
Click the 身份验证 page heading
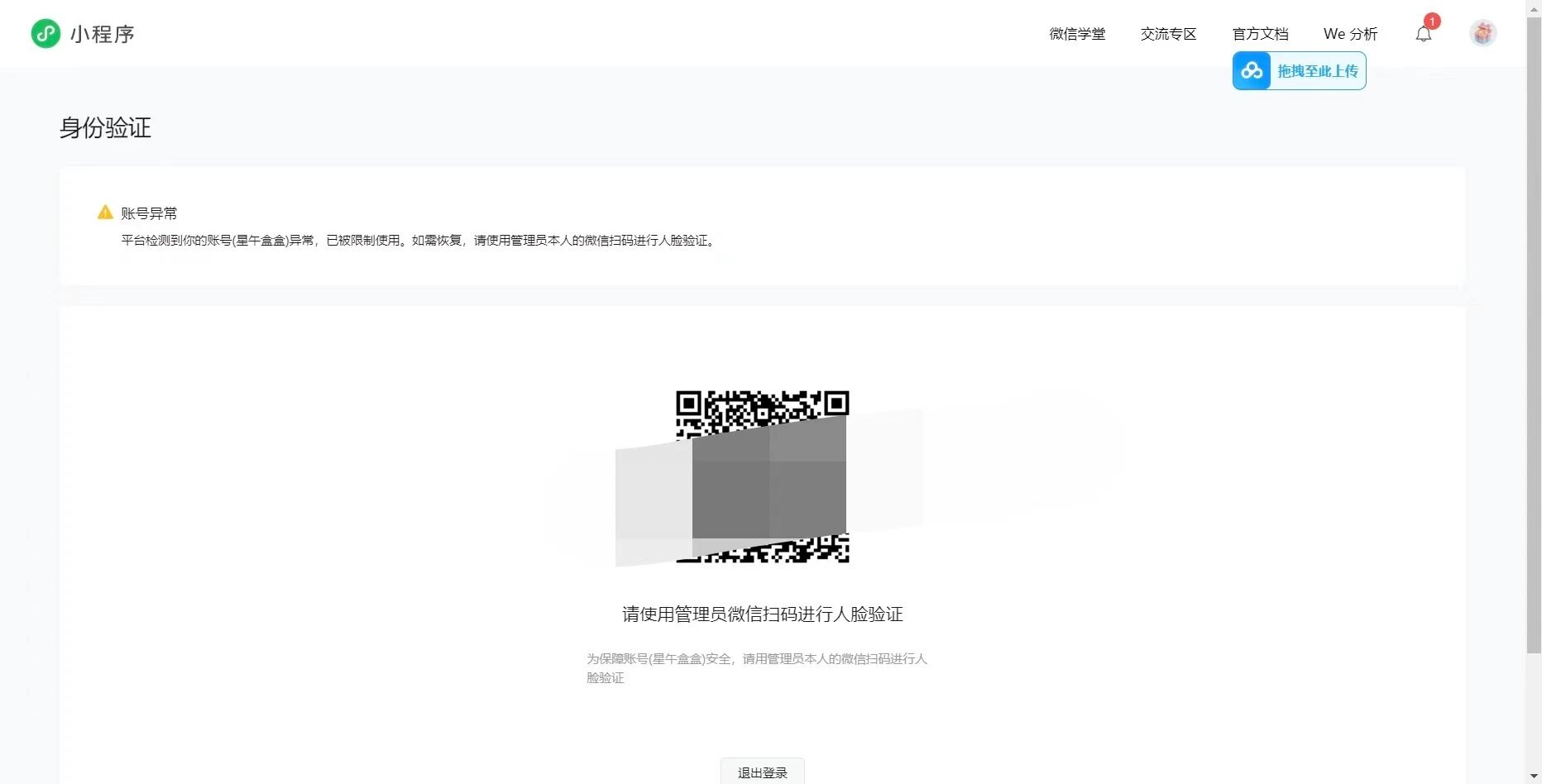[x=105, y=128]
